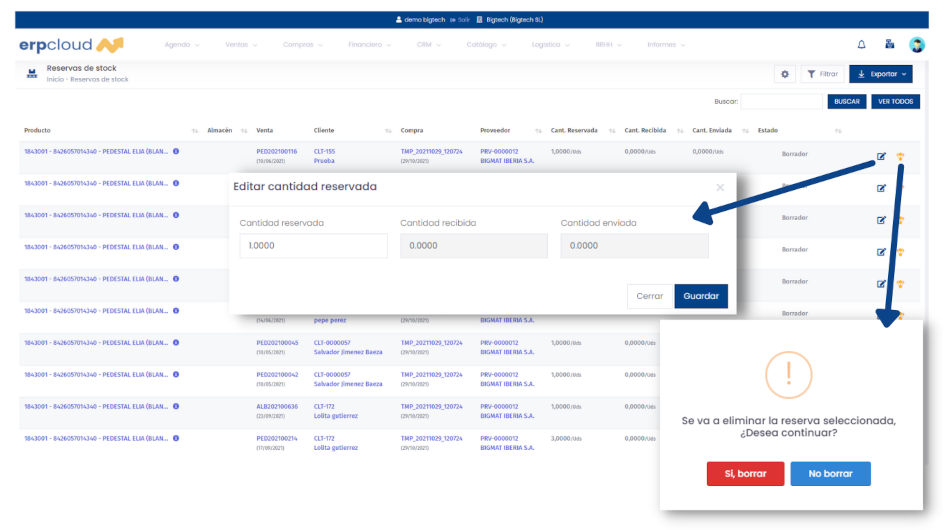Close the Editar cantidad reservada dialog

pos(720,188)
